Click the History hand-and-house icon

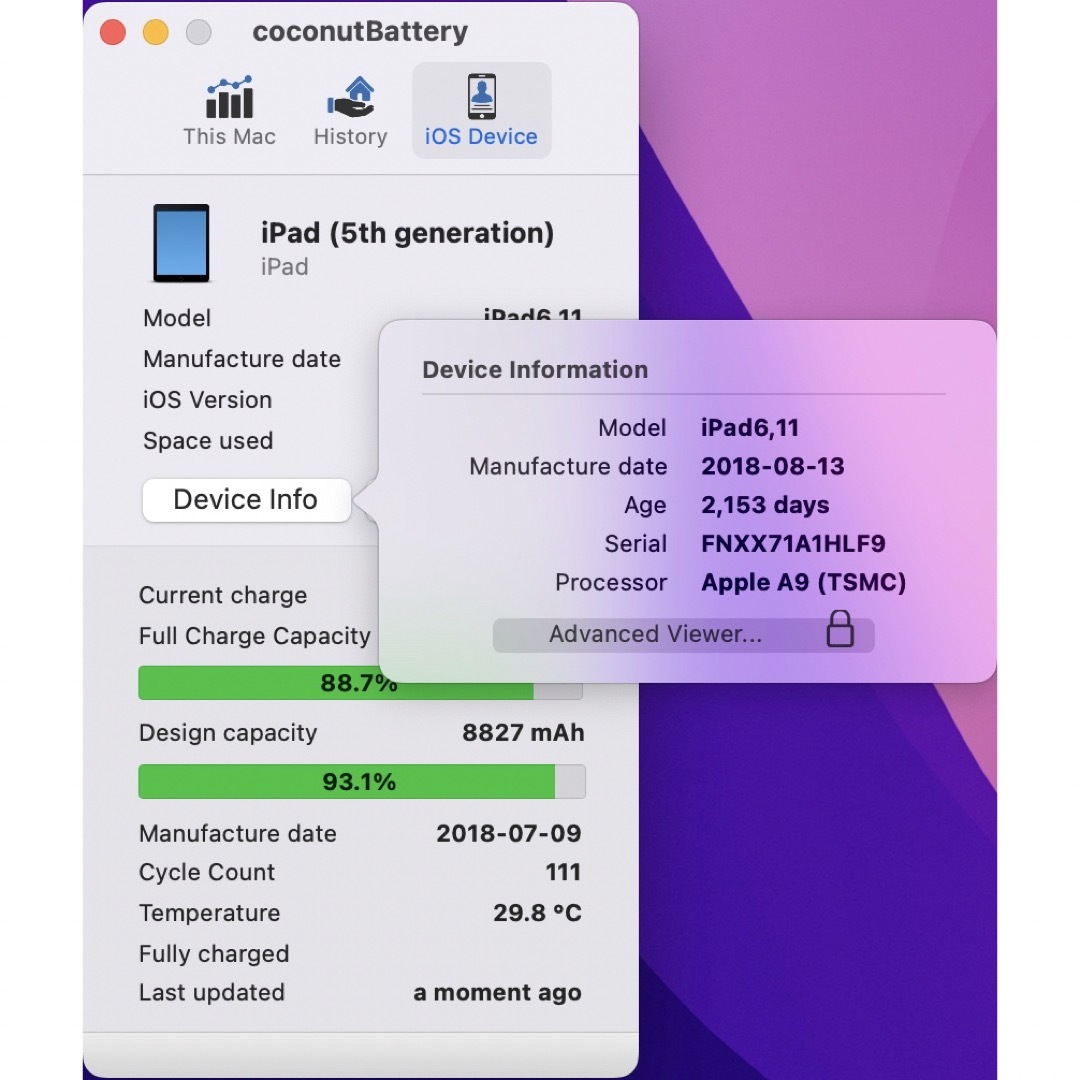coord(351,97)
